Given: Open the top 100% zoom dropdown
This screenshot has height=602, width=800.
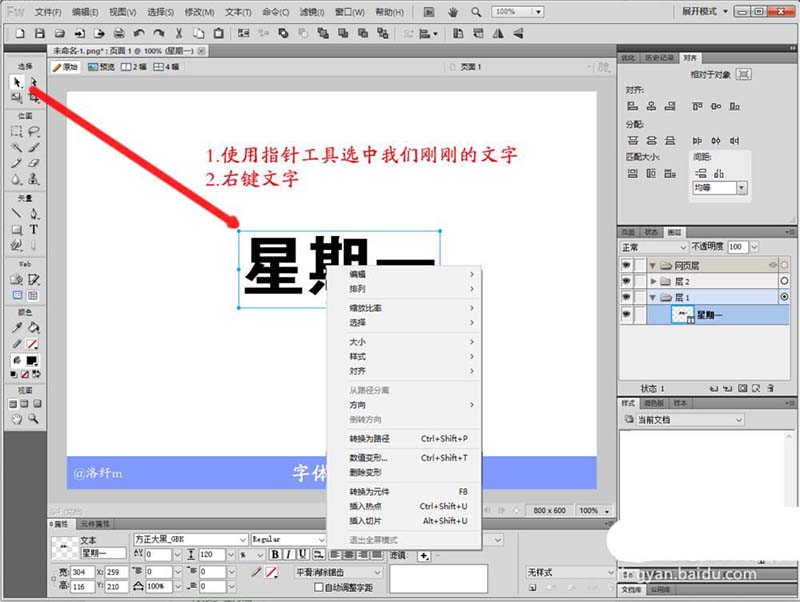Looking at the screenshot, I should (x=538, y=12).
